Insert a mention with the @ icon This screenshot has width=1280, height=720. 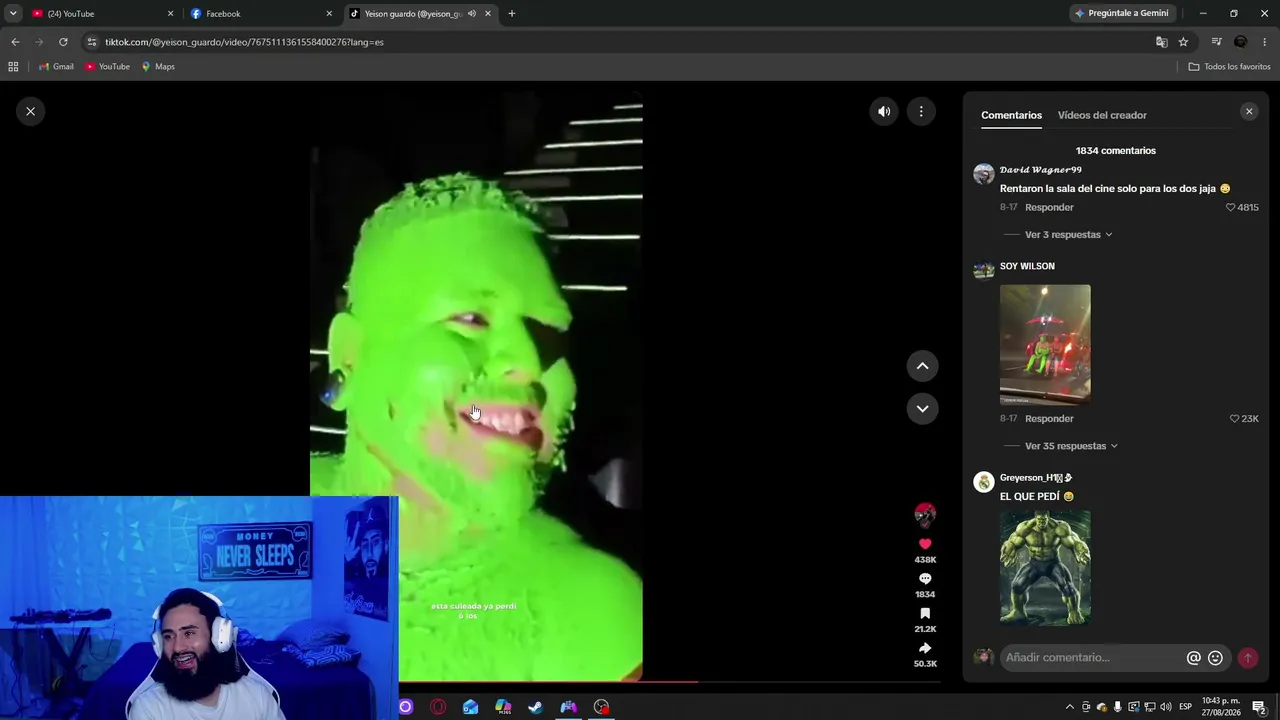click(1193, 658)
